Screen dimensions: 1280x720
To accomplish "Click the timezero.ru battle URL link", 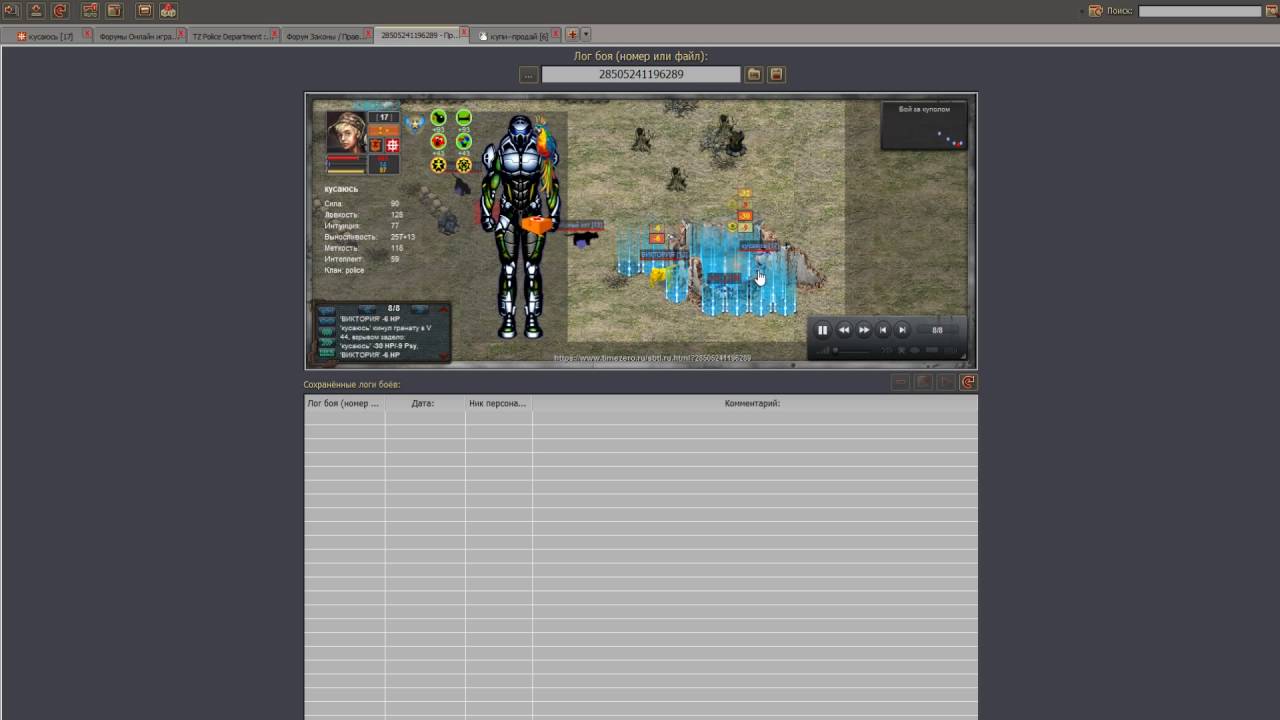I will point(652,358).
